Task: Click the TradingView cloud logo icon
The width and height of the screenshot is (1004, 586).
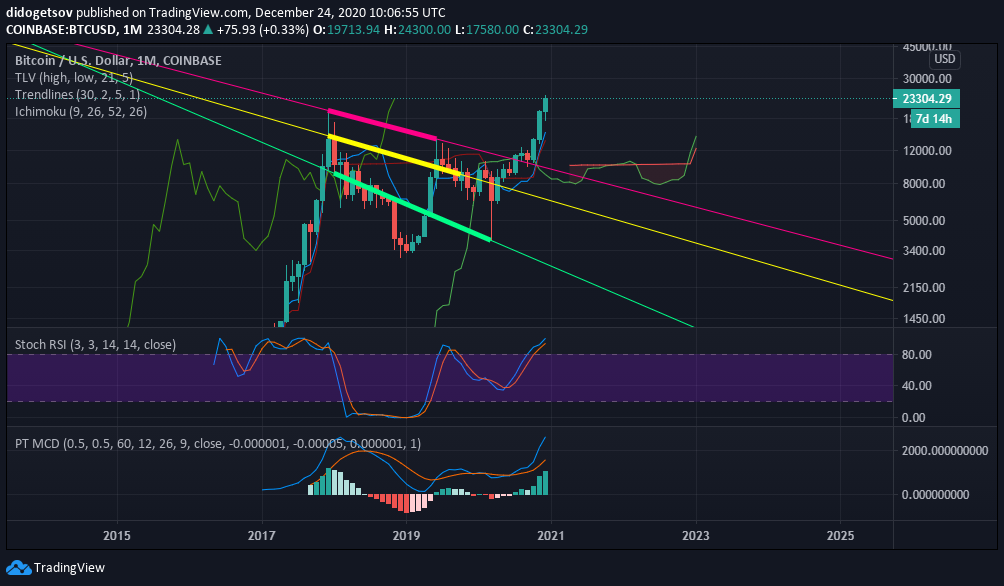Action: (18, 567)
